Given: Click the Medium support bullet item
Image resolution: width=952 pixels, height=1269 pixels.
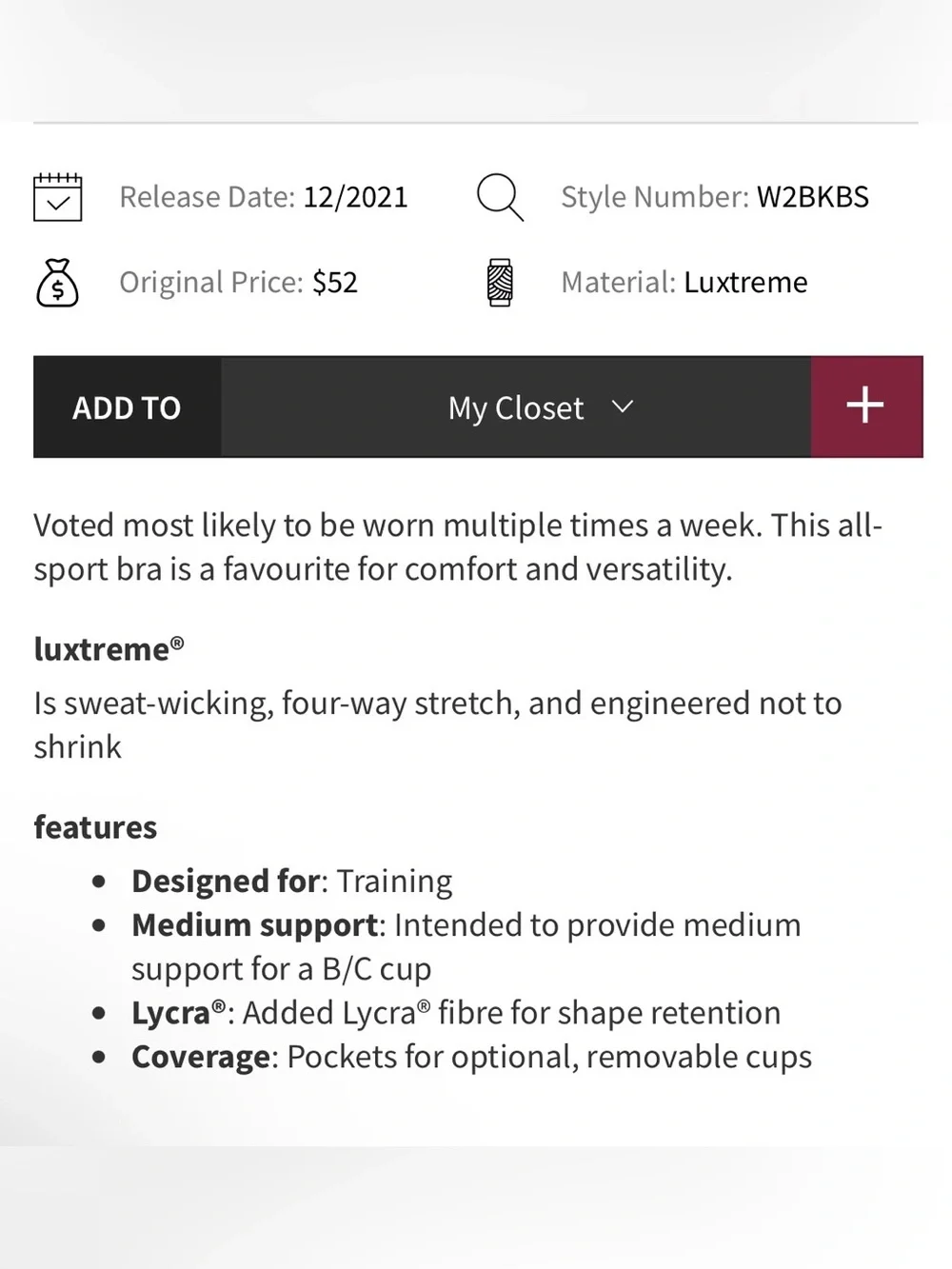Looking at the screenshot, I should [x=466, y=946].
